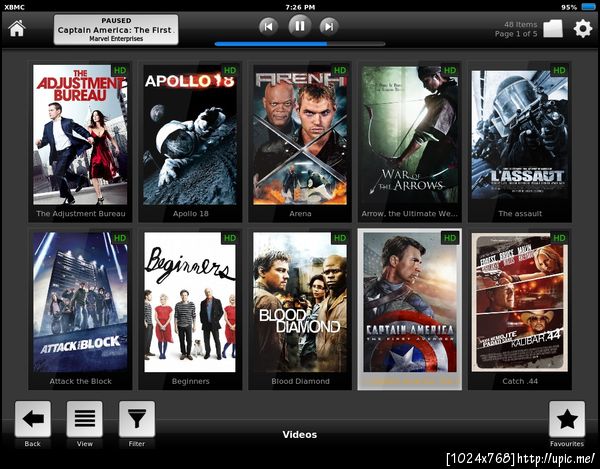600x469 pixels.
Task: Click HD badge on War of the Arrows
Action: click(x=450, y=70)
